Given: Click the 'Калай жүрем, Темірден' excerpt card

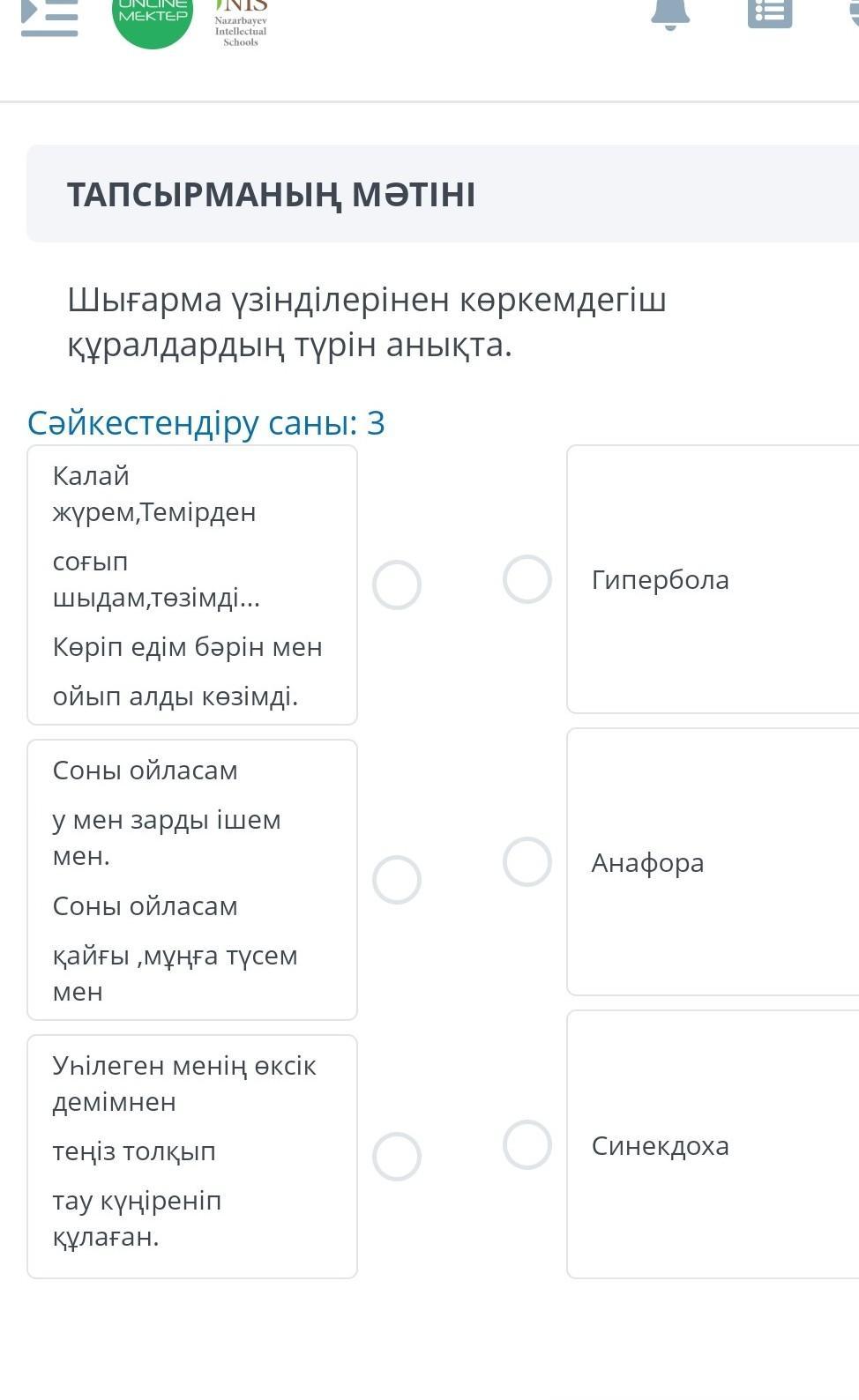Looking at the screenshot, I should pyautogui.click(x=192, y=585).
